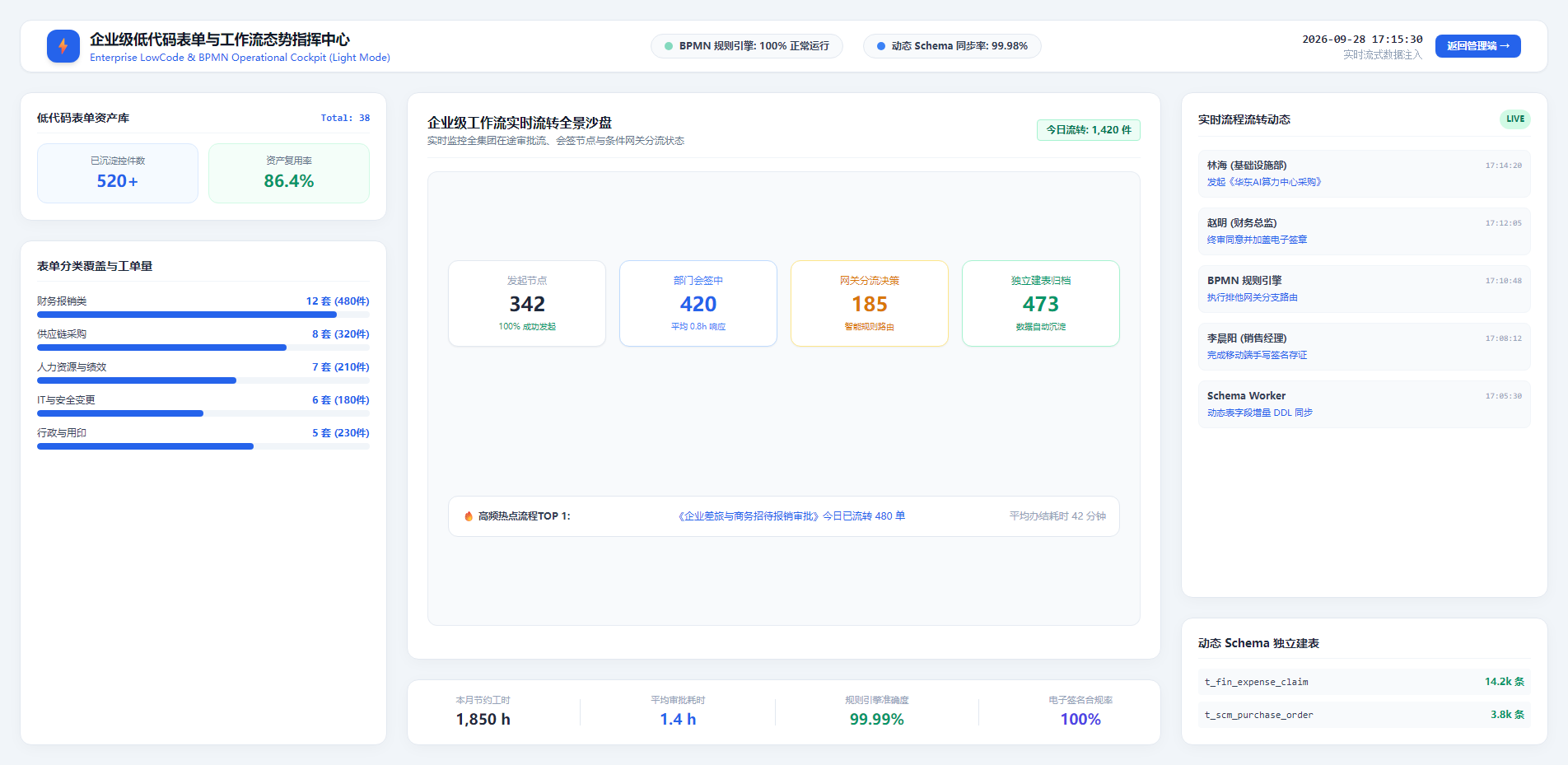
Task: Open the Schema Worker activity entry
Action: tap(1364, 404)
